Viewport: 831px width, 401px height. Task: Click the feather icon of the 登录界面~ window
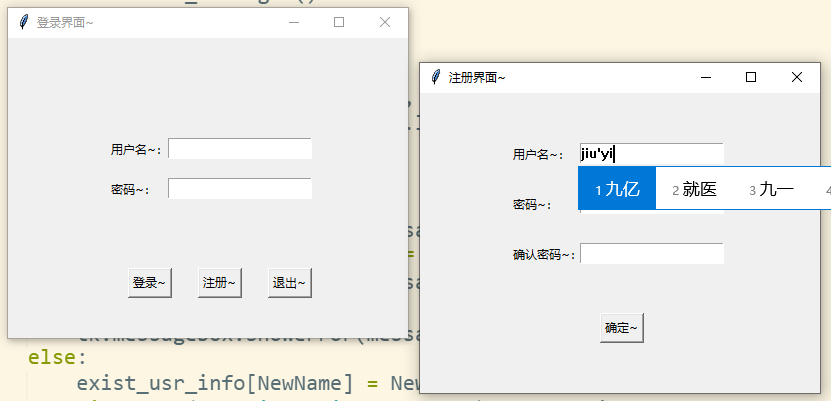coord(23,22)
